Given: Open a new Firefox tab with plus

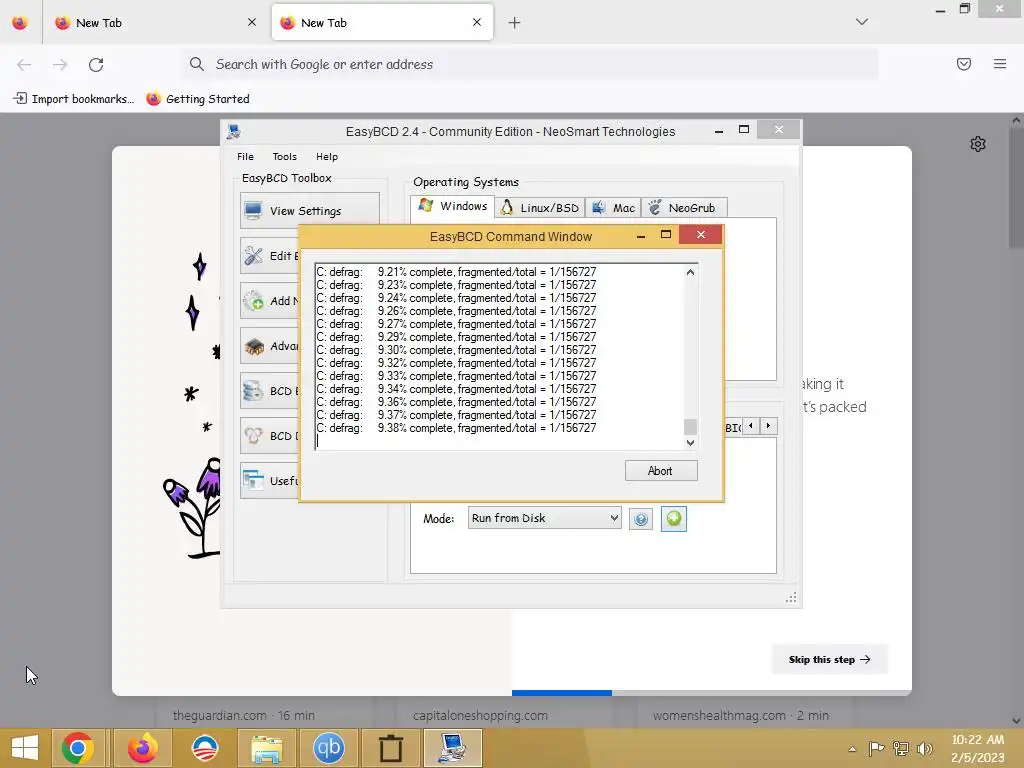Looking at the screenshot, I should (515, 23).
